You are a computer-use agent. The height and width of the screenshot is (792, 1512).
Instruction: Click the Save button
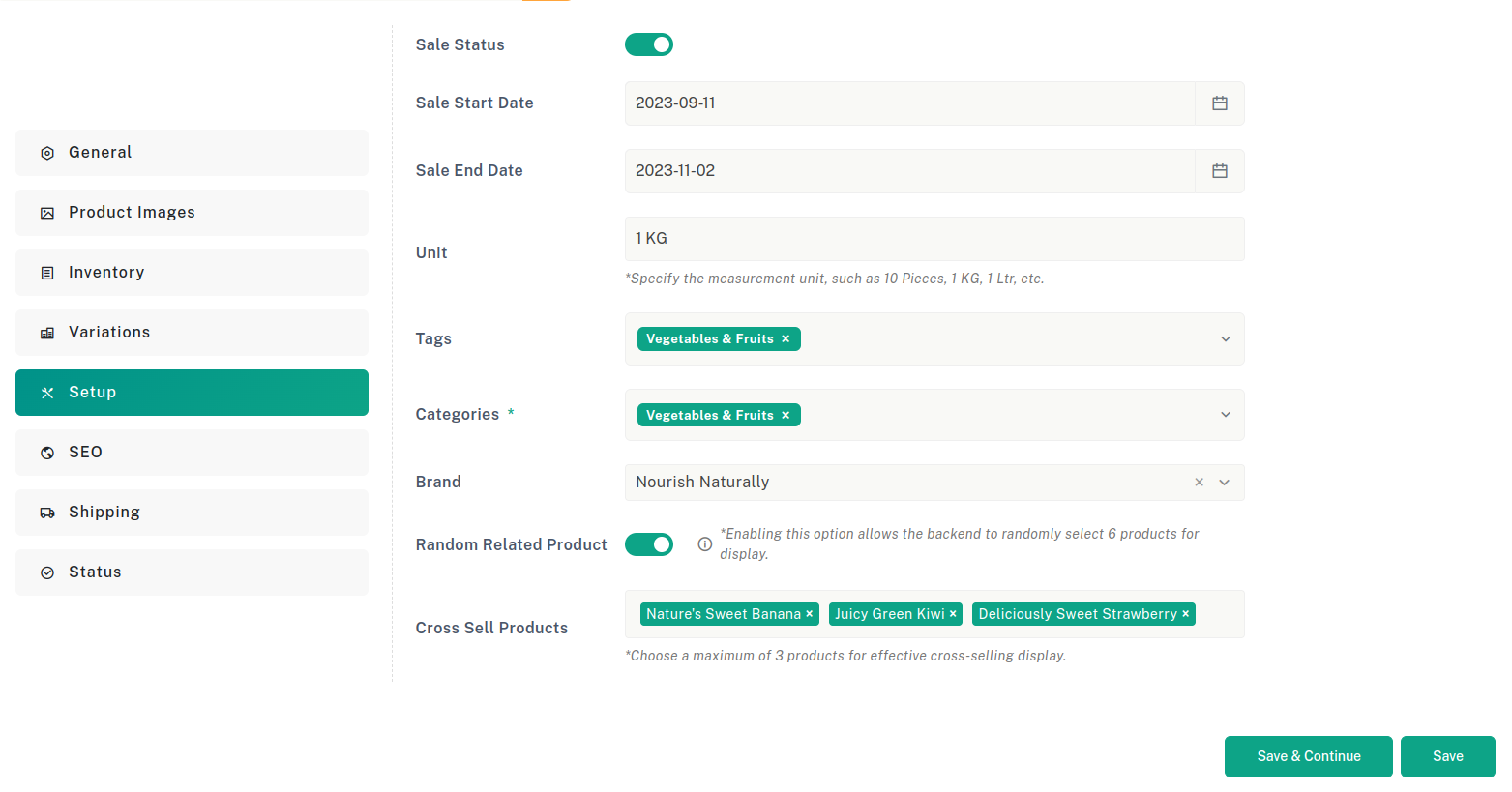(1448, 756)
